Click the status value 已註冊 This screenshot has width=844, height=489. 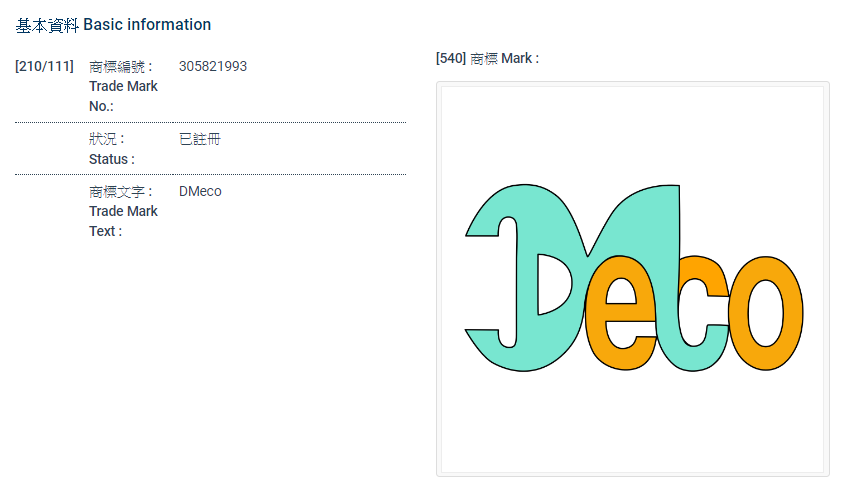tap(200, 139)
